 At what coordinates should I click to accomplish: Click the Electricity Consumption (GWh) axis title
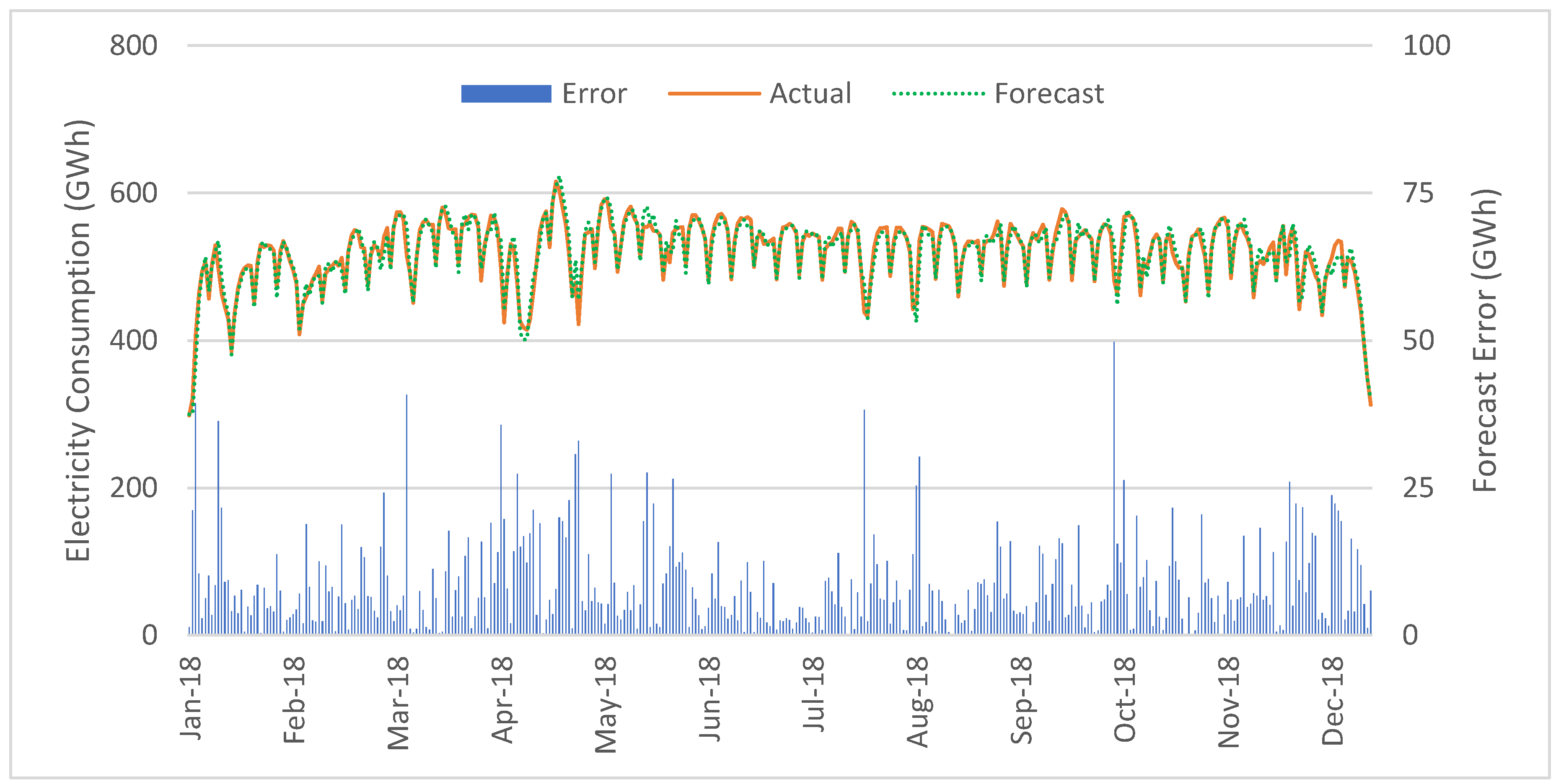coord(78,340)
